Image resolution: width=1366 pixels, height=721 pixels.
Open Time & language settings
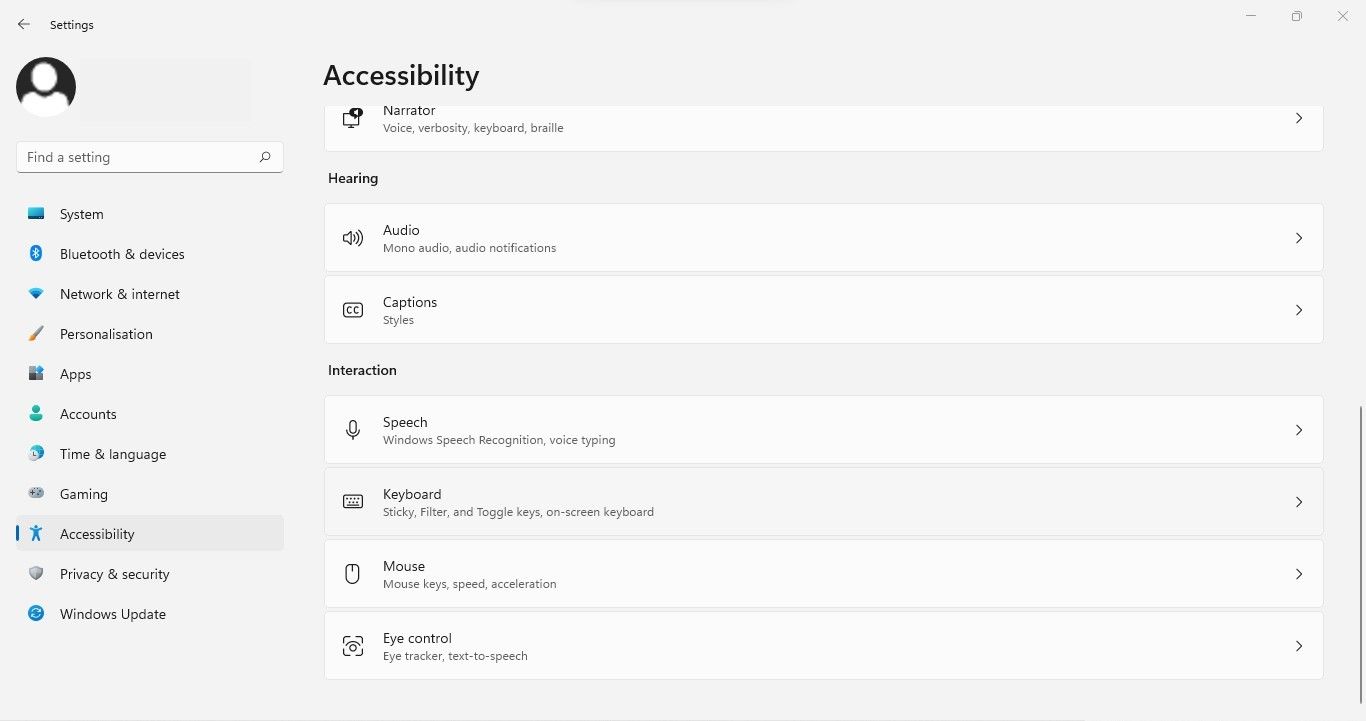(x=150, y=454)
